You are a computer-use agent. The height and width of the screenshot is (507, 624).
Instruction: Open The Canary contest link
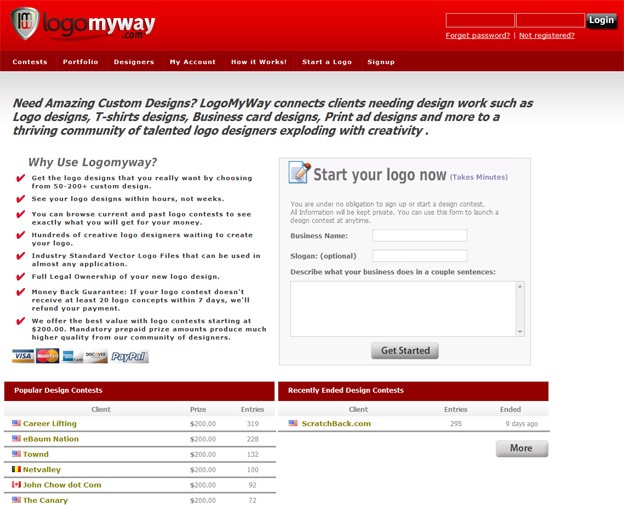point(45,500)
